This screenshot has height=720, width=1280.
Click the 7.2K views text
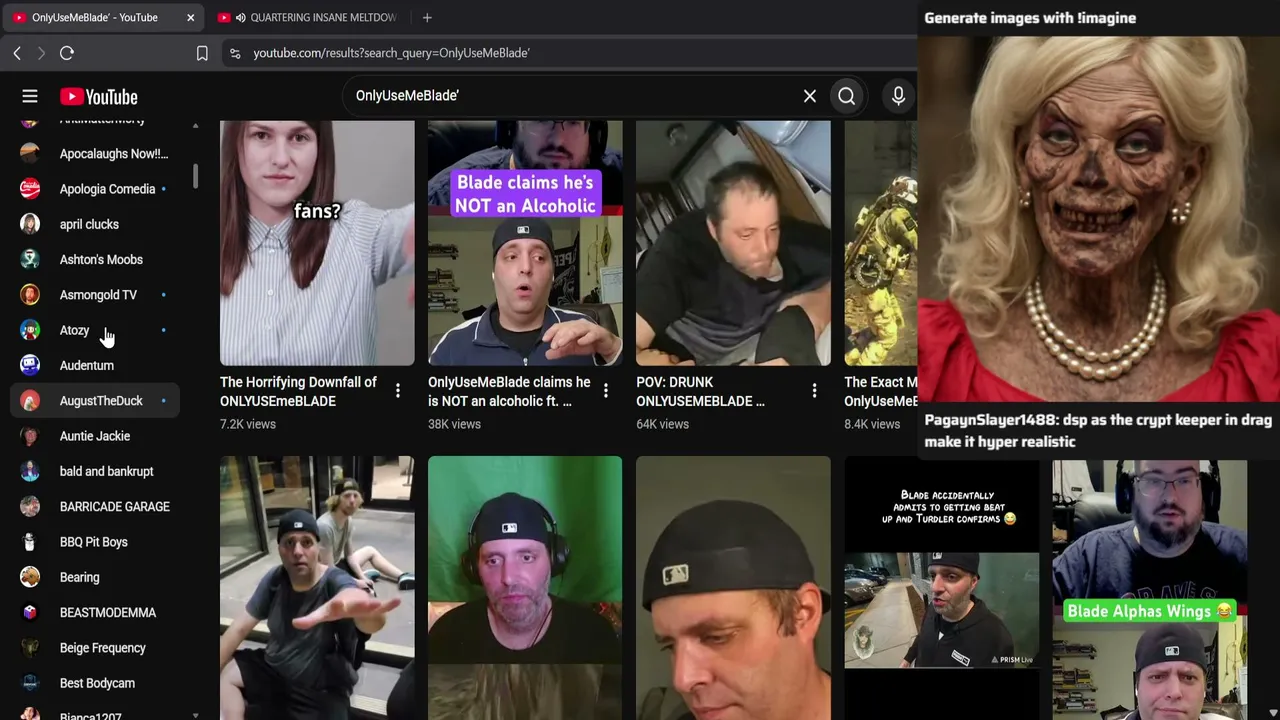(x=248, y=424)
